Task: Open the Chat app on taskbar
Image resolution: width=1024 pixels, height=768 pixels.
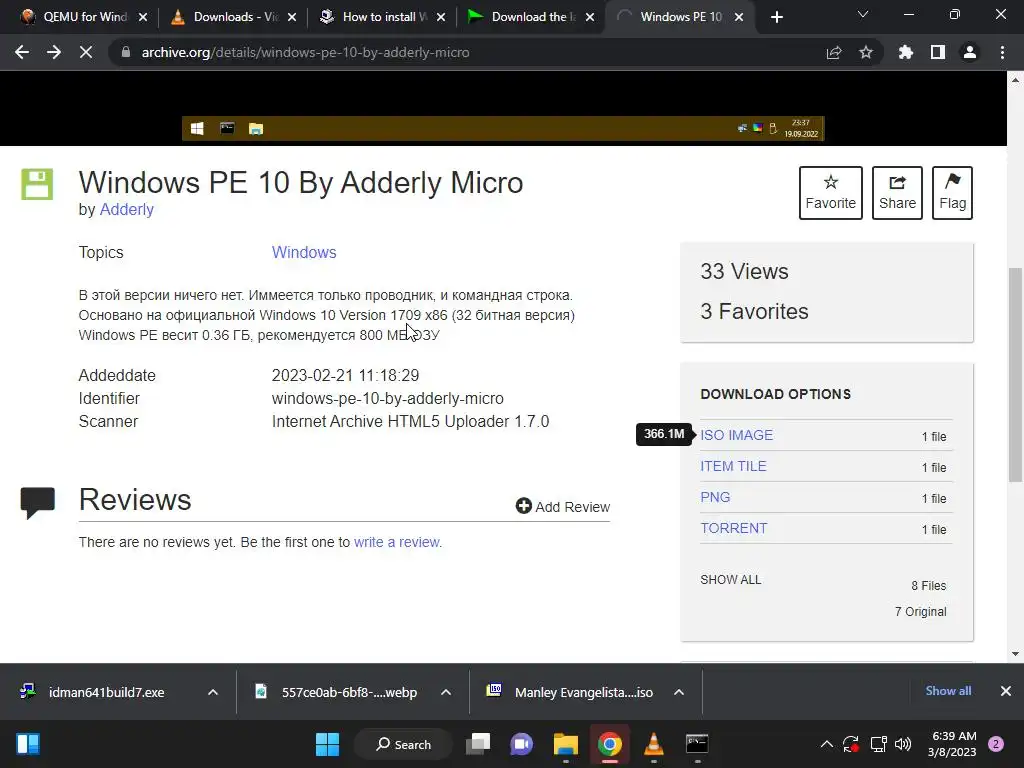Action: tap(521, 744)
